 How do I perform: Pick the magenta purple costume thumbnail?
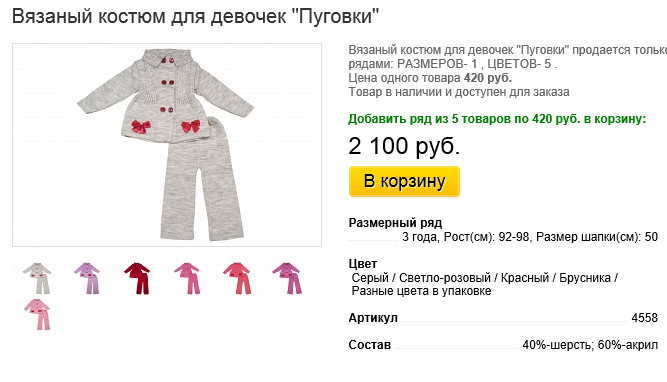point(287,278)
